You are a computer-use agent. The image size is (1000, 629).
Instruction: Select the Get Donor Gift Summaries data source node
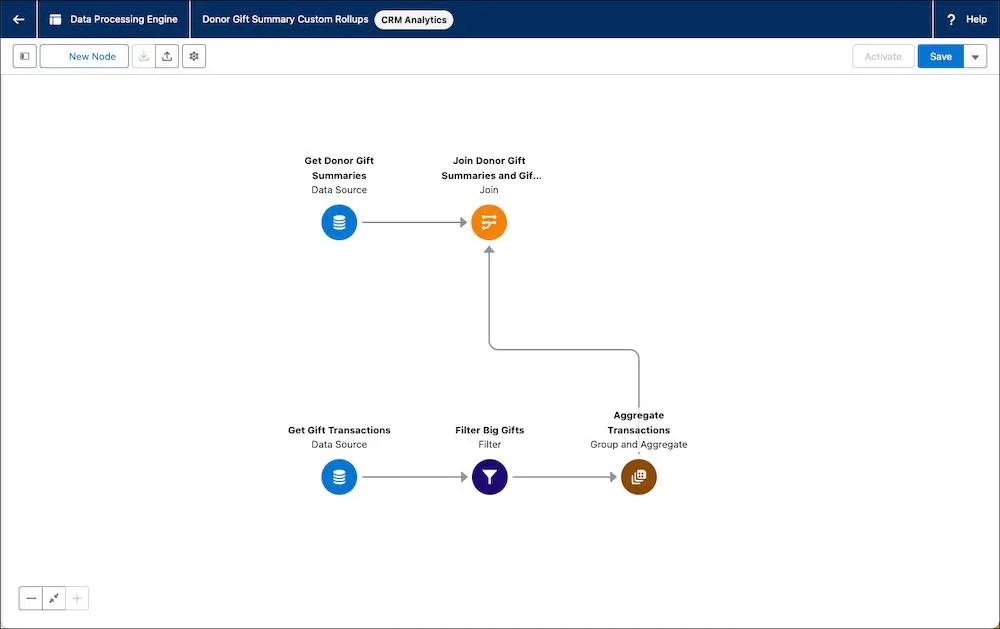coord(339,222)
